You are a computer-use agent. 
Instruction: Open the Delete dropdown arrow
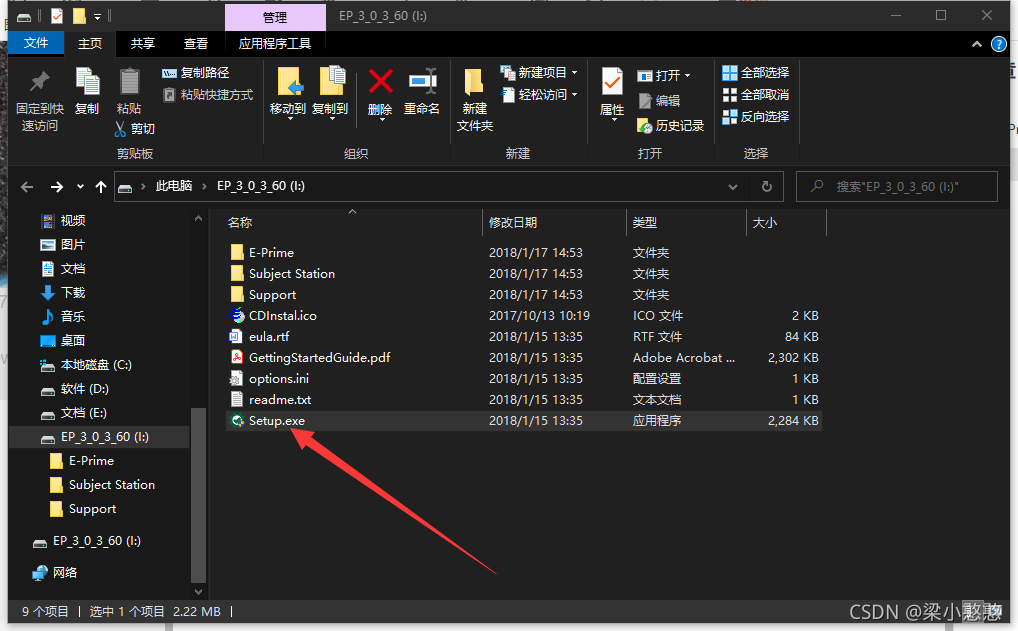point(382,119)
